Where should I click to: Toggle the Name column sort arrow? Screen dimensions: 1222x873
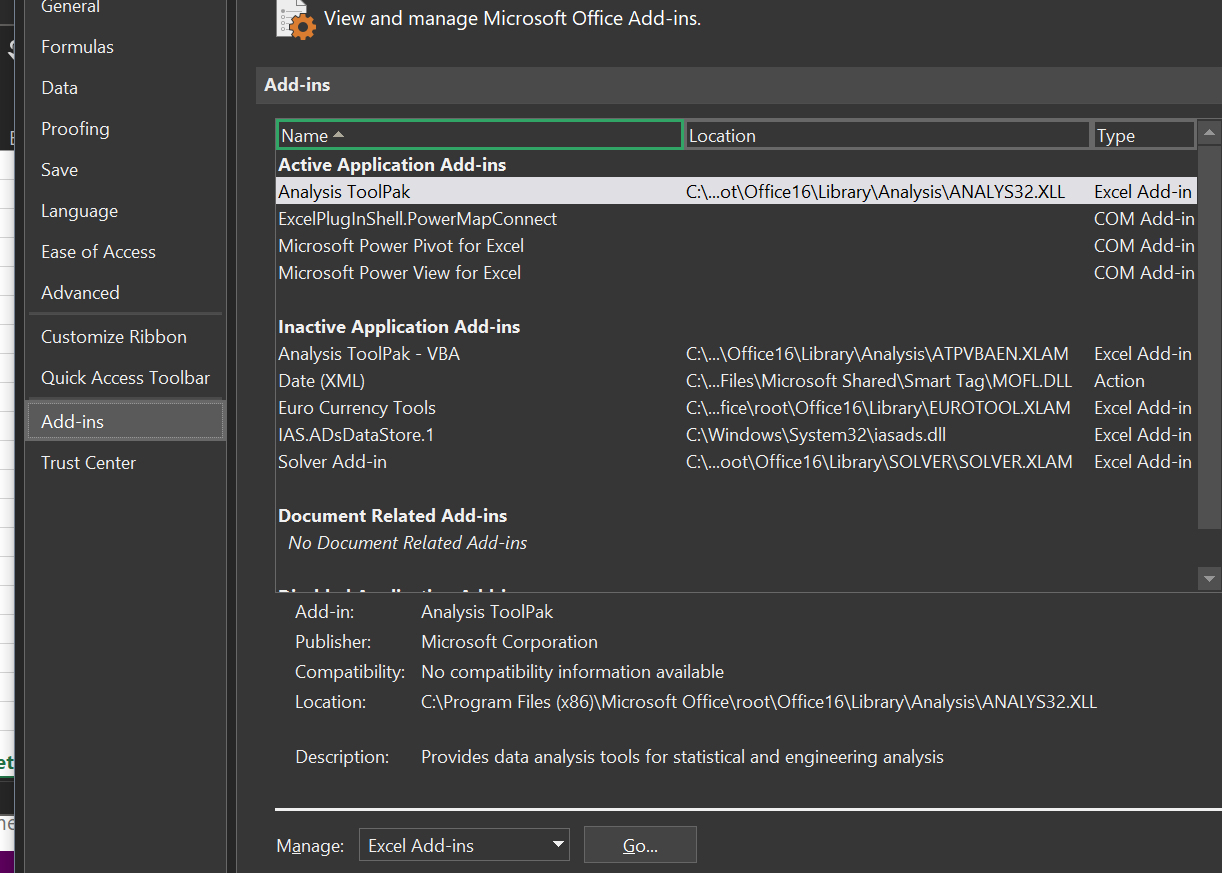point(338,135)
